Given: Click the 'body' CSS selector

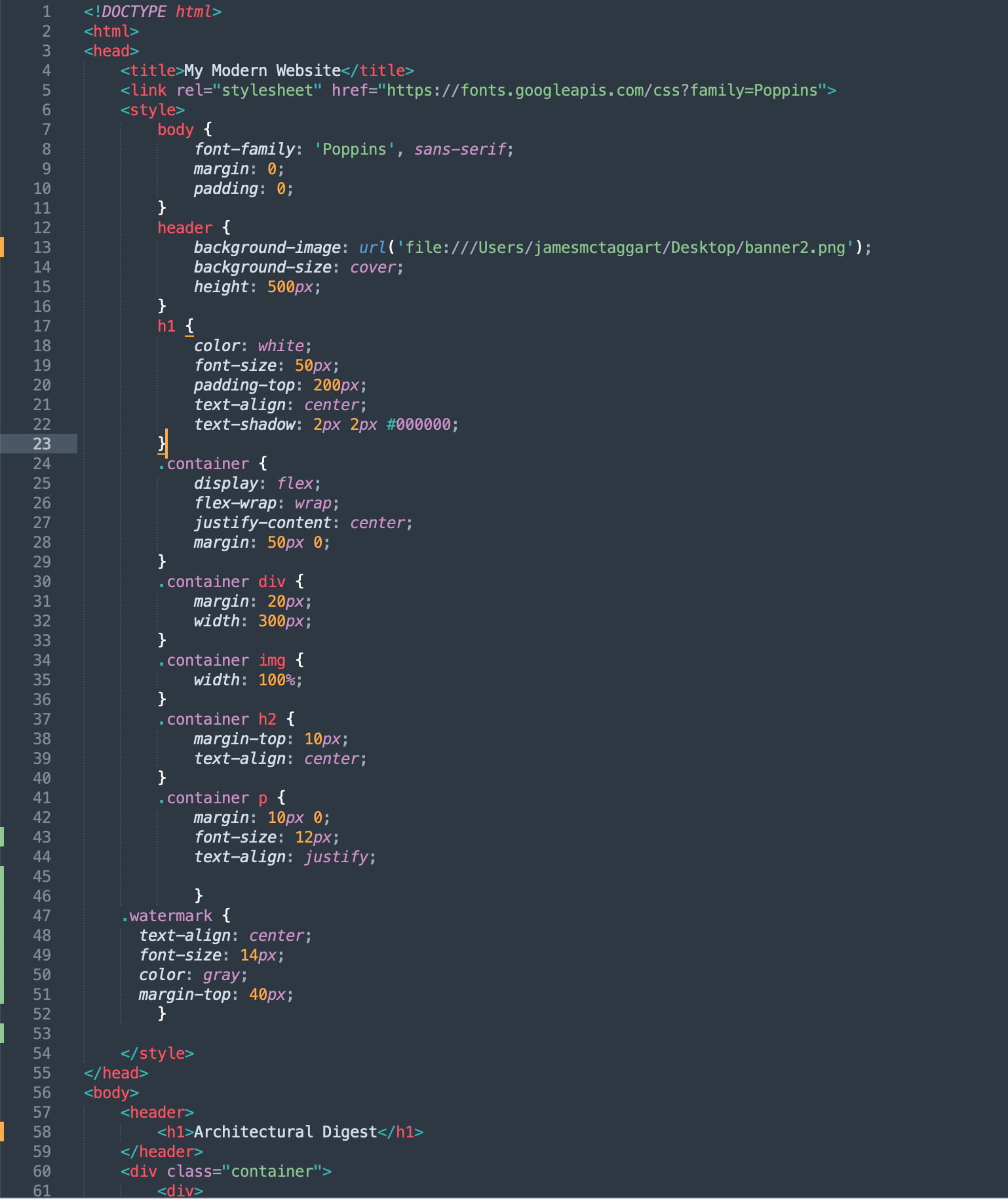Looking at the screenshot, I should point(176,129).
